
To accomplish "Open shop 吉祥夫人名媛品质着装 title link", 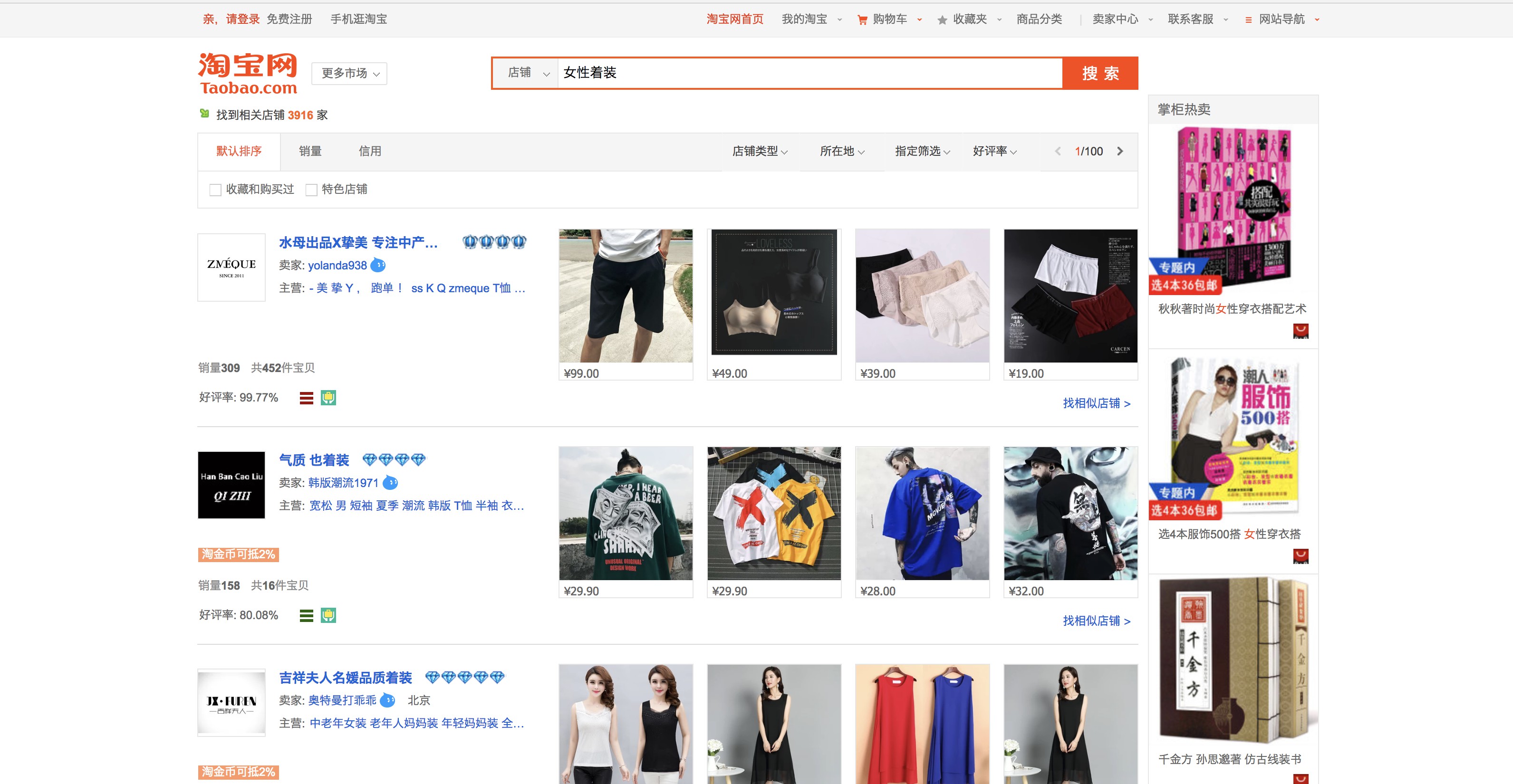I will point(346,678).
